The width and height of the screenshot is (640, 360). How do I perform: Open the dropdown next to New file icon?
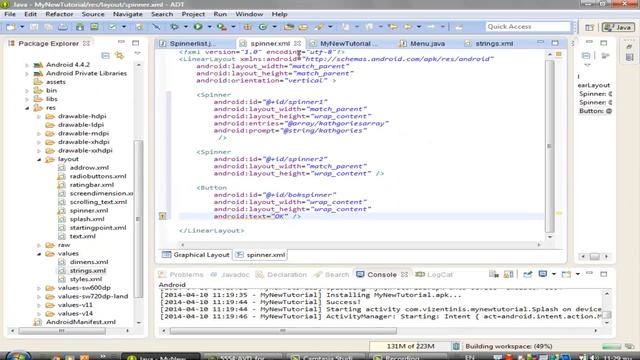[x=22, y=27]
